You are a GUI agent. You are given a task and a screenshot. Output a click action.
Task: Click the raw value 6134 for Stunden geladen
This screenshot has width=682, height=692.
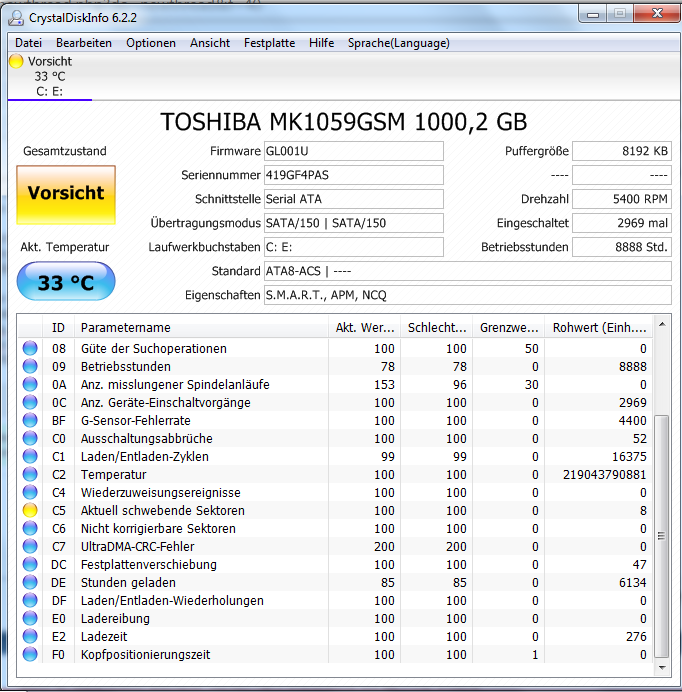(x=633, y=583)
